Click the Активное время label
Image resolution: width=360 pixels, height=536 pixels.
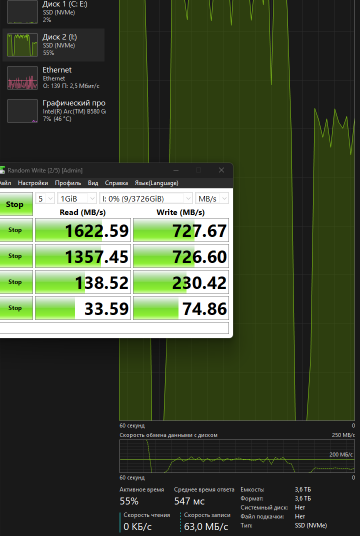pos(142,490)
